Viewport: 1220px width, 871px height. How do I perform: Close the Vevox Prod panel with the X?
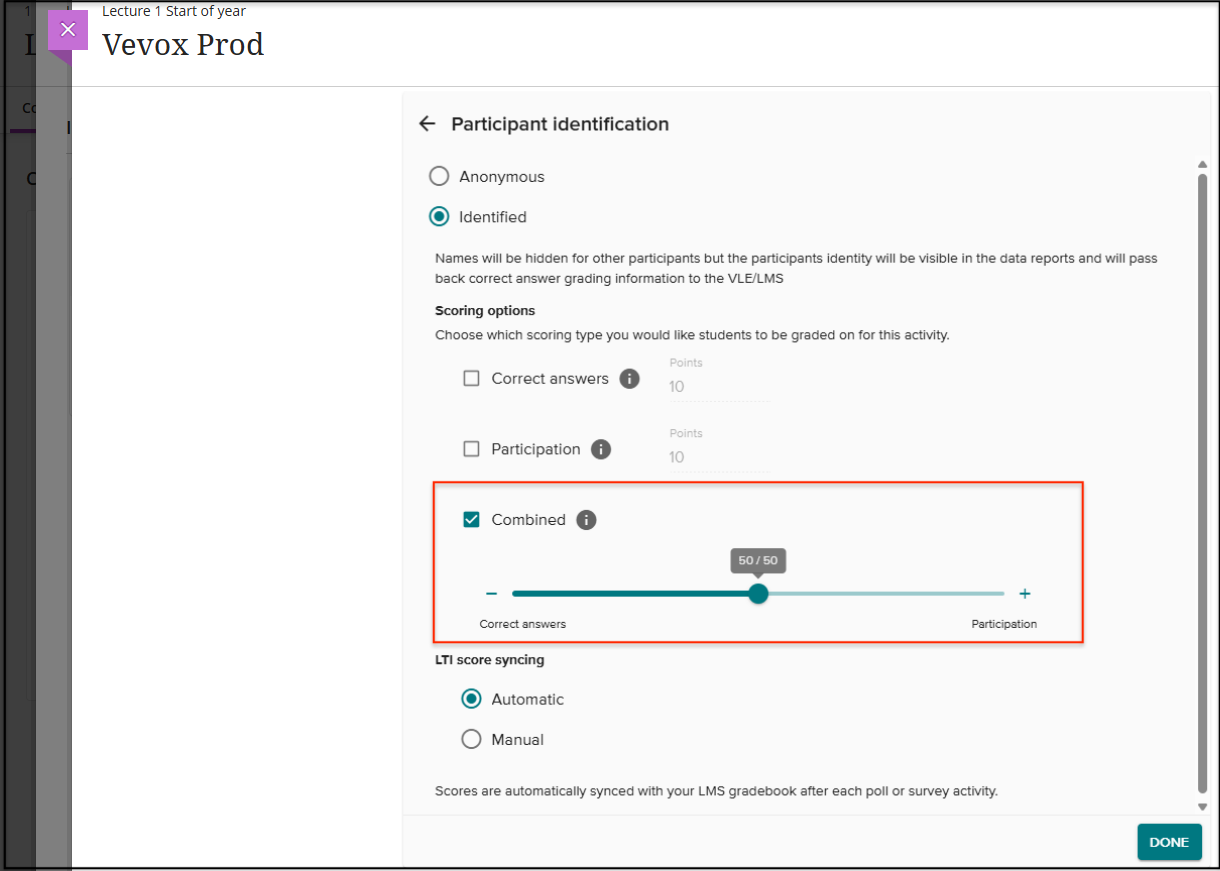[x=68, y=30]
